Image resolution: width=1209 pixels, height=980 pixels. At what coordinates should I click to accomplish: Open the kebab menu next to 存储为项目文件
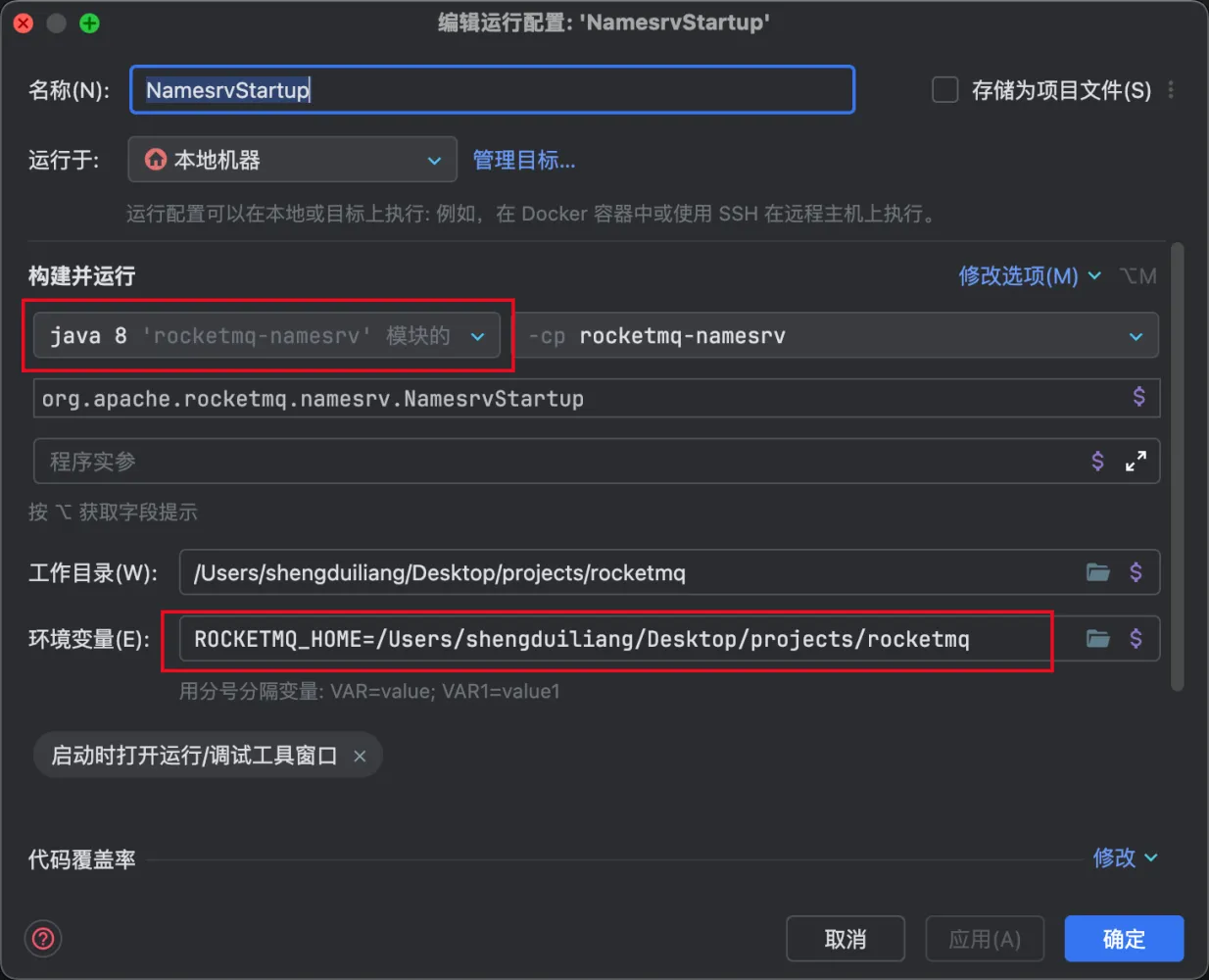[x=1172, y=89]
